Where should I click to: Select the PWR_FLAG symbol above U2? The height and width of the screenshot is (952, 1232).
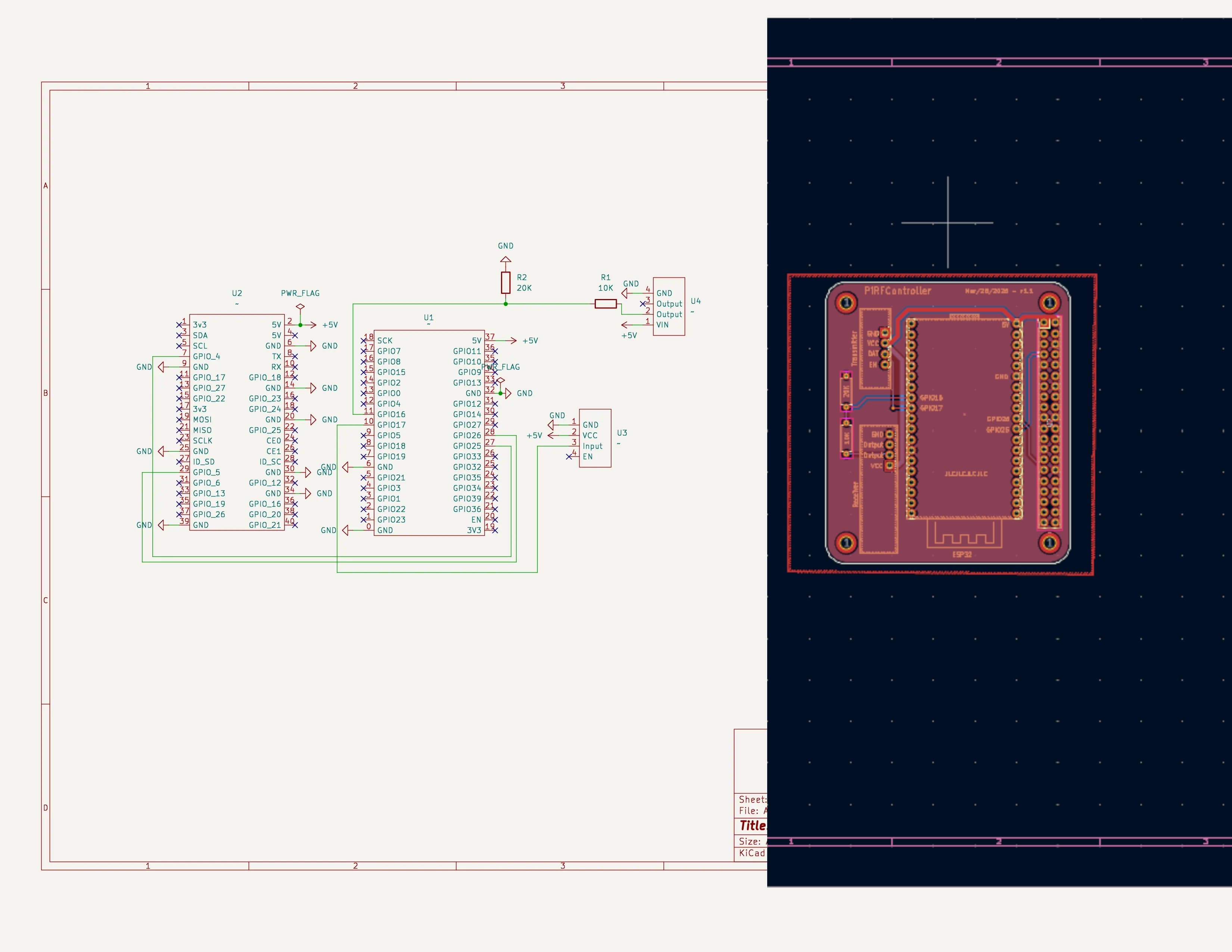300,307
